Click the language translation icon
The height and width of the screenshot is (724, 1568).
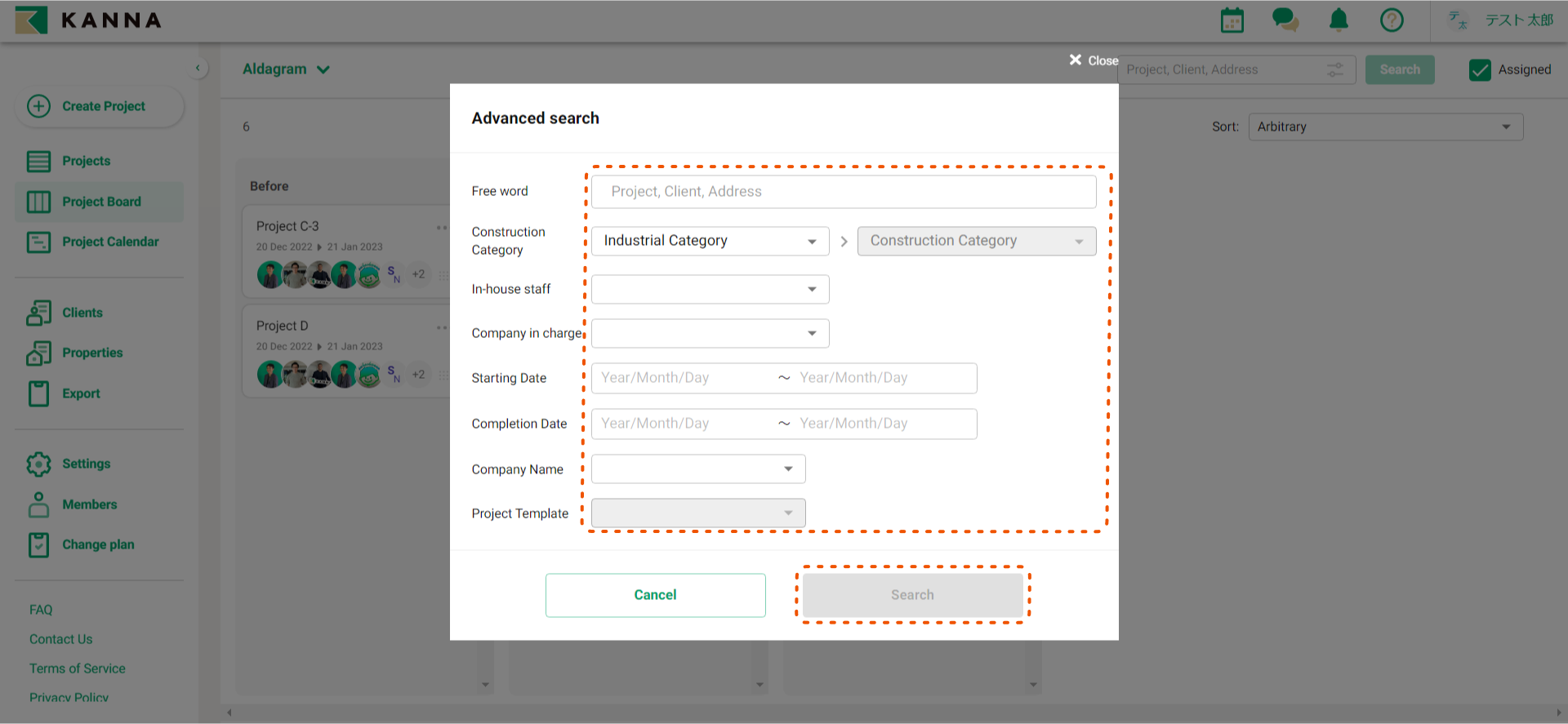click(1458, 20)
